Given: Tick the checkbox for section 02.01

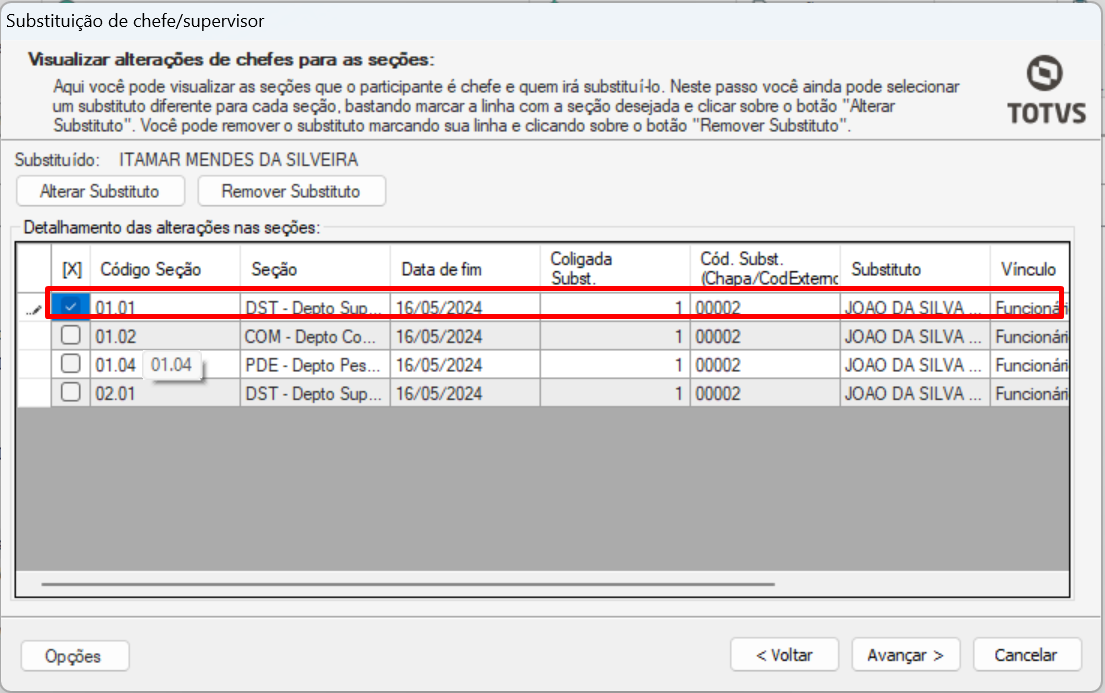Looking at the screenshot, I should 71,393.
